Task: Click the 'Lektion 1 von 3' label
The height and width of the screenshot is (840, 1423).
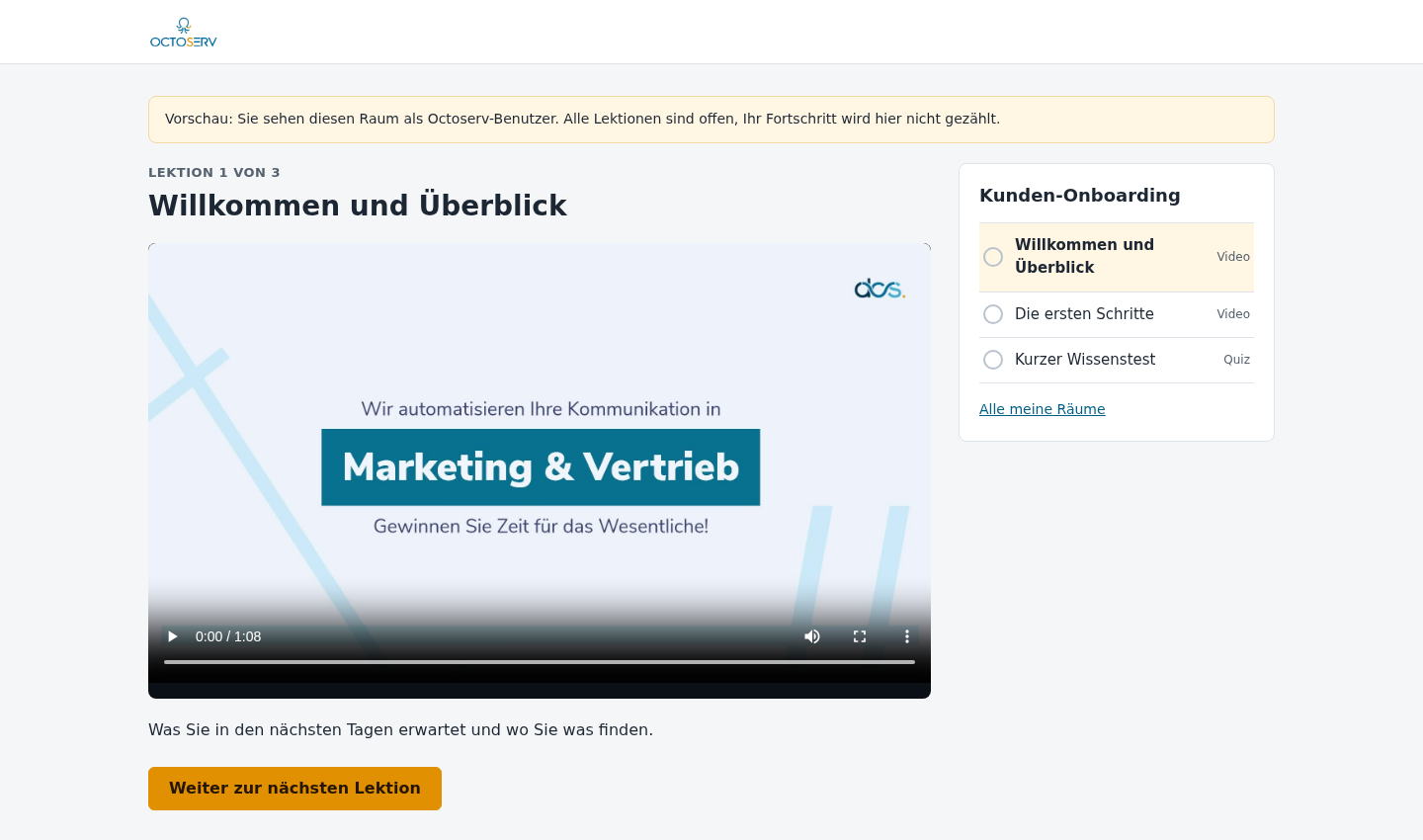Action: pyautogui.click(x=214, y=172)
